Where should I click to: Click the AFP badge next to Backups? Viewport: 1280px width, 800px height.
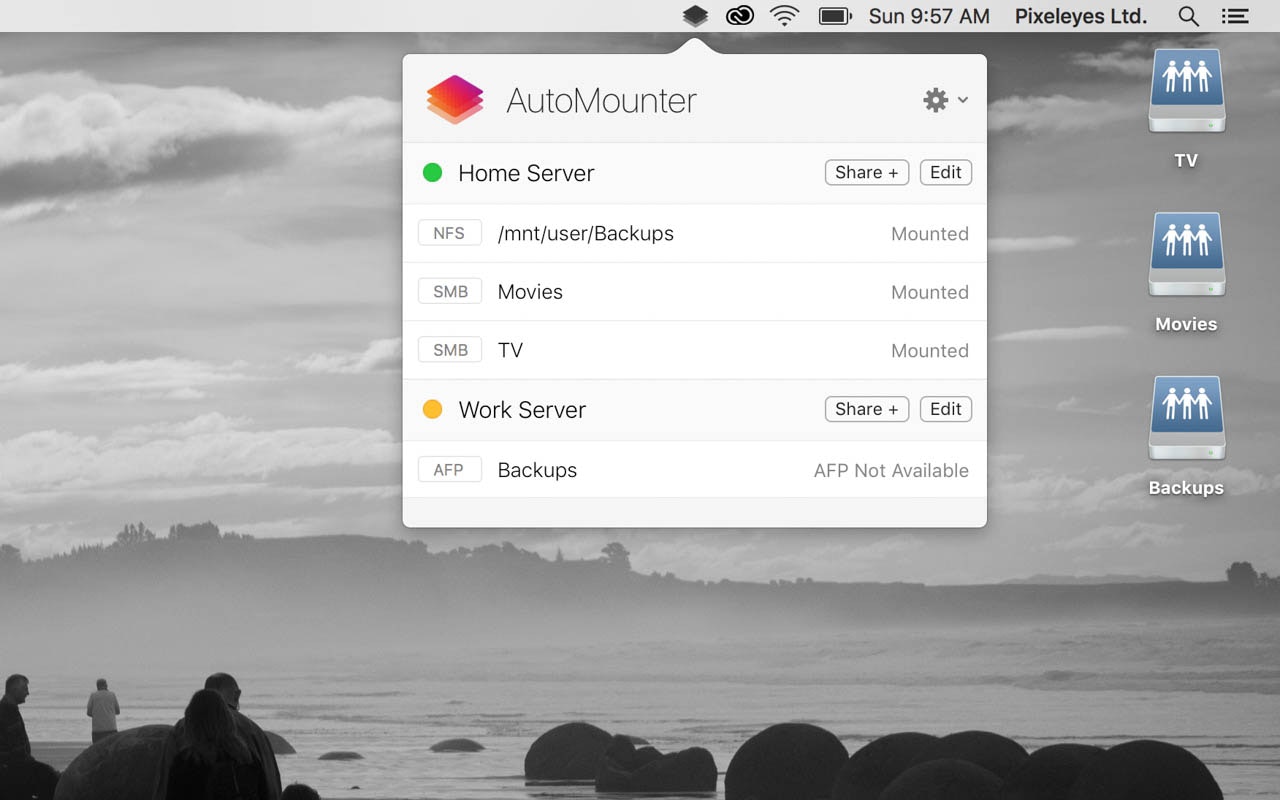[x=449, y=469]
